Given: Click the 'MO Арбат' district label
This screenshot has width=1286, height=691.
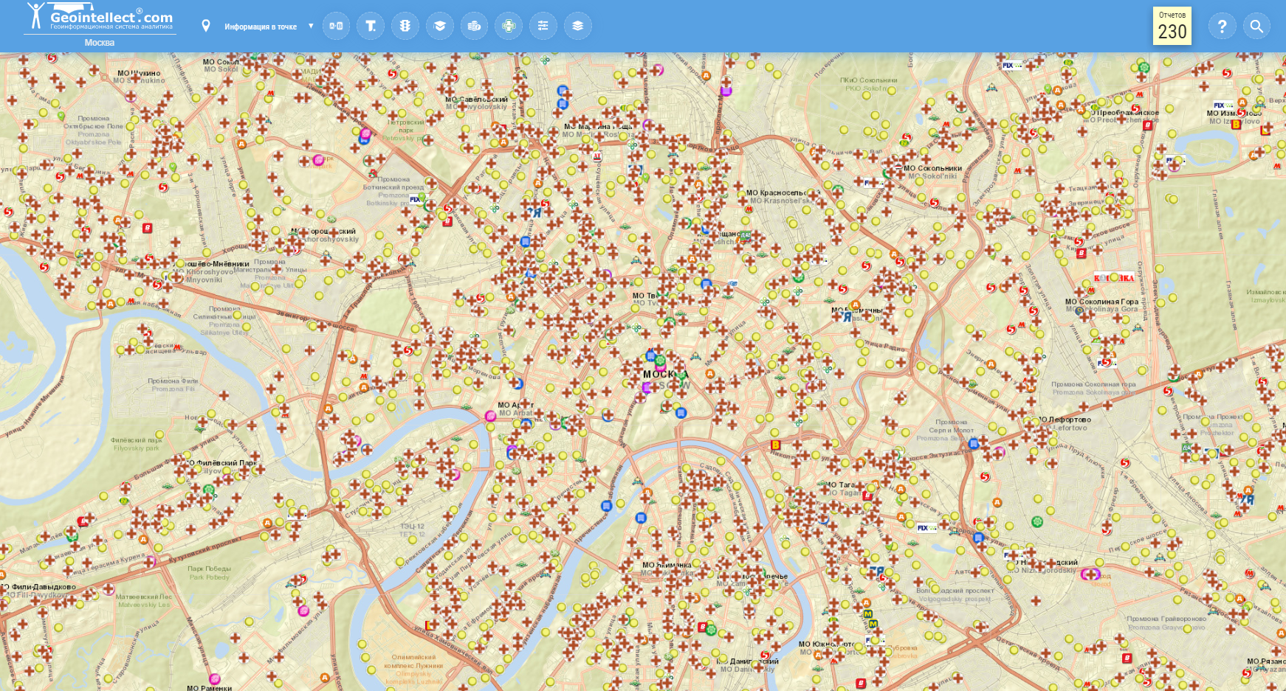Looking at the screenshot, I should tap(516, 406).
